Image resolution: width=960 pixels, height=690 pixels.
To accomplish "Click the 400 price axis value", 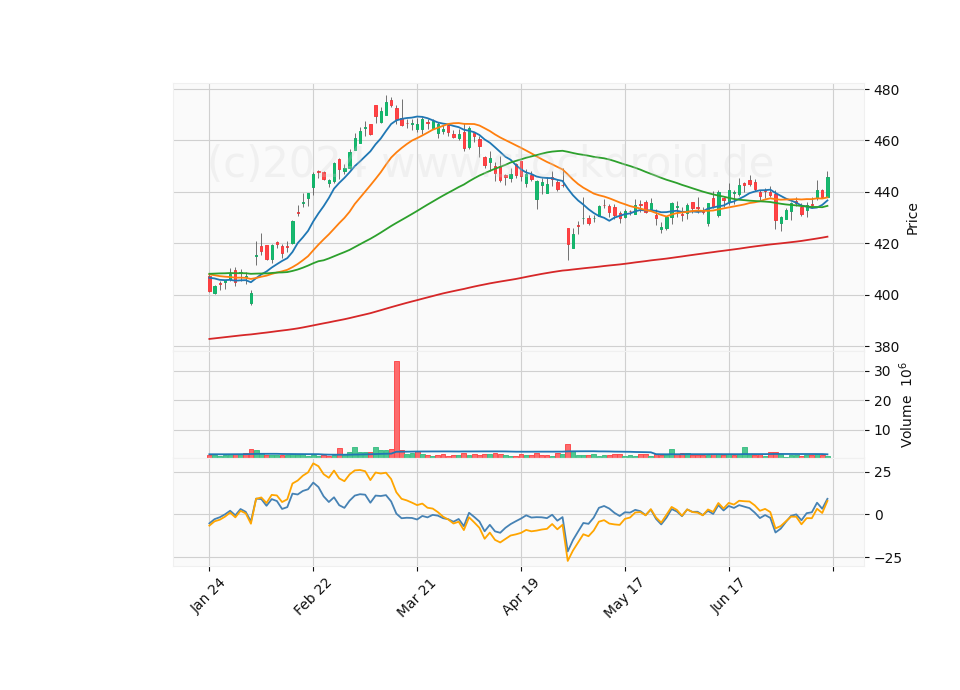I will (x=887, y=296).
